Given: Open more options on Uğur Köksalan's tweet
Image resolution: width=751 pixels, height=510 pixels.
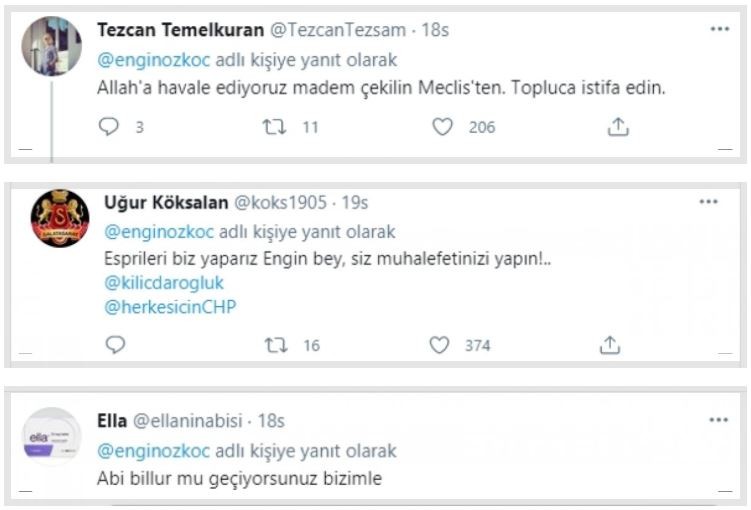Looking at the screenshot, I should 709,201.
